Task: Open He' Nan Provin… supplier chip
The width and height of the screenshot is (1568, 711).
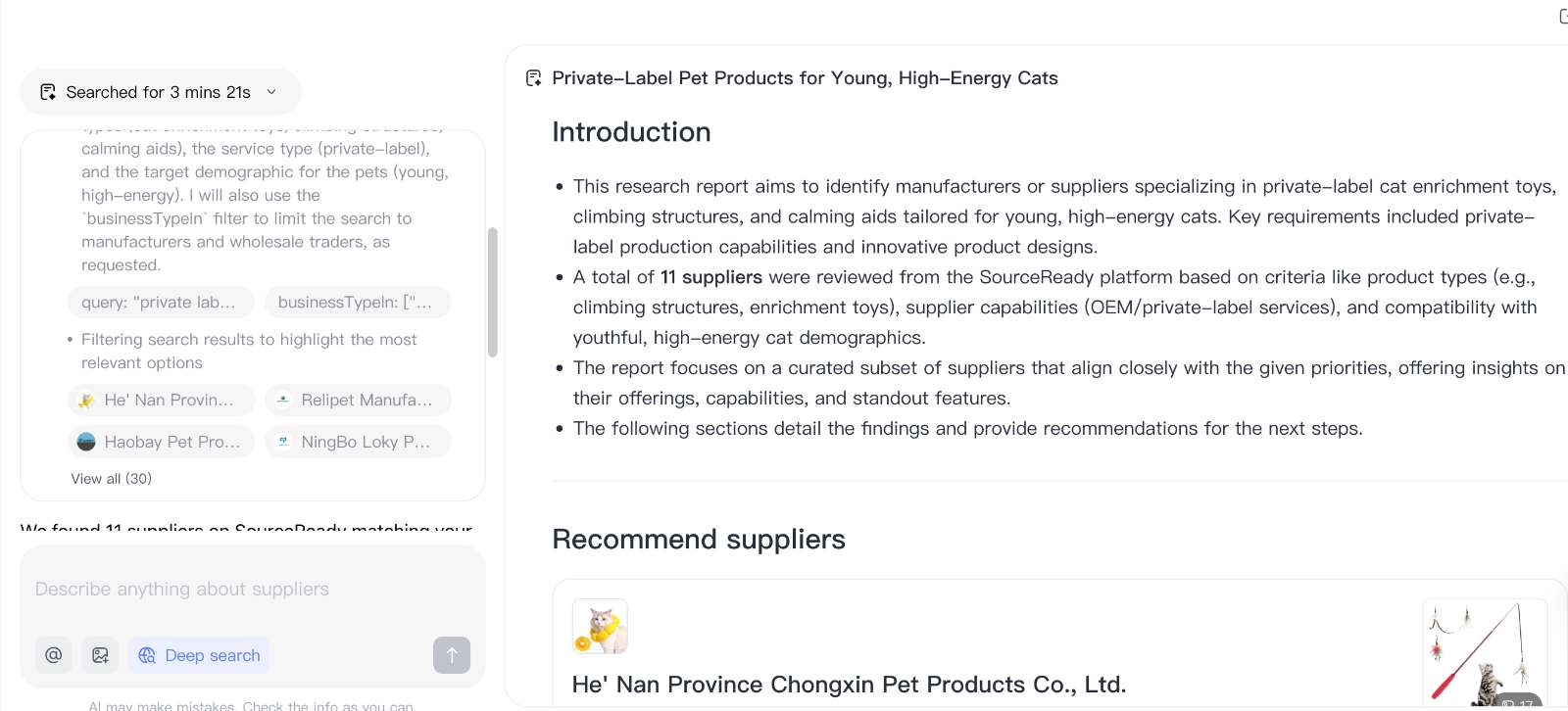Action: point(161,400)
